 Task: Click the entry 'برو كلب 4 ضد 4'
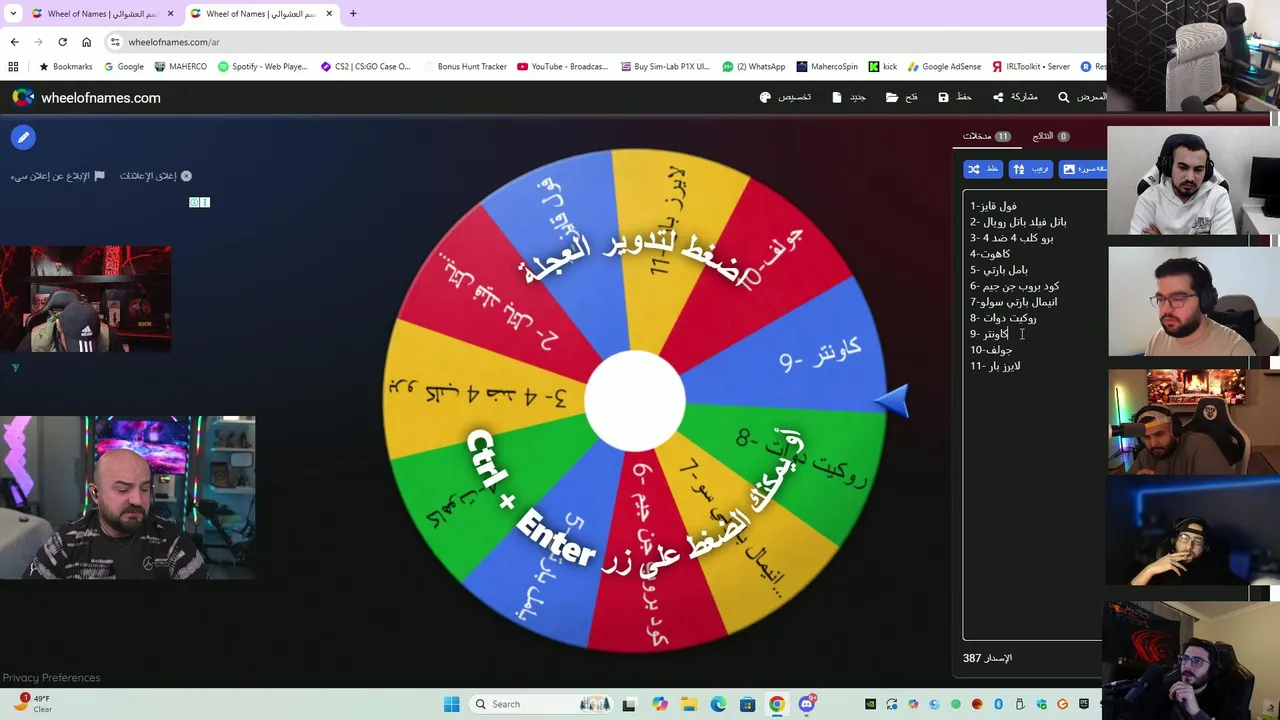(x=1011, y=238)
